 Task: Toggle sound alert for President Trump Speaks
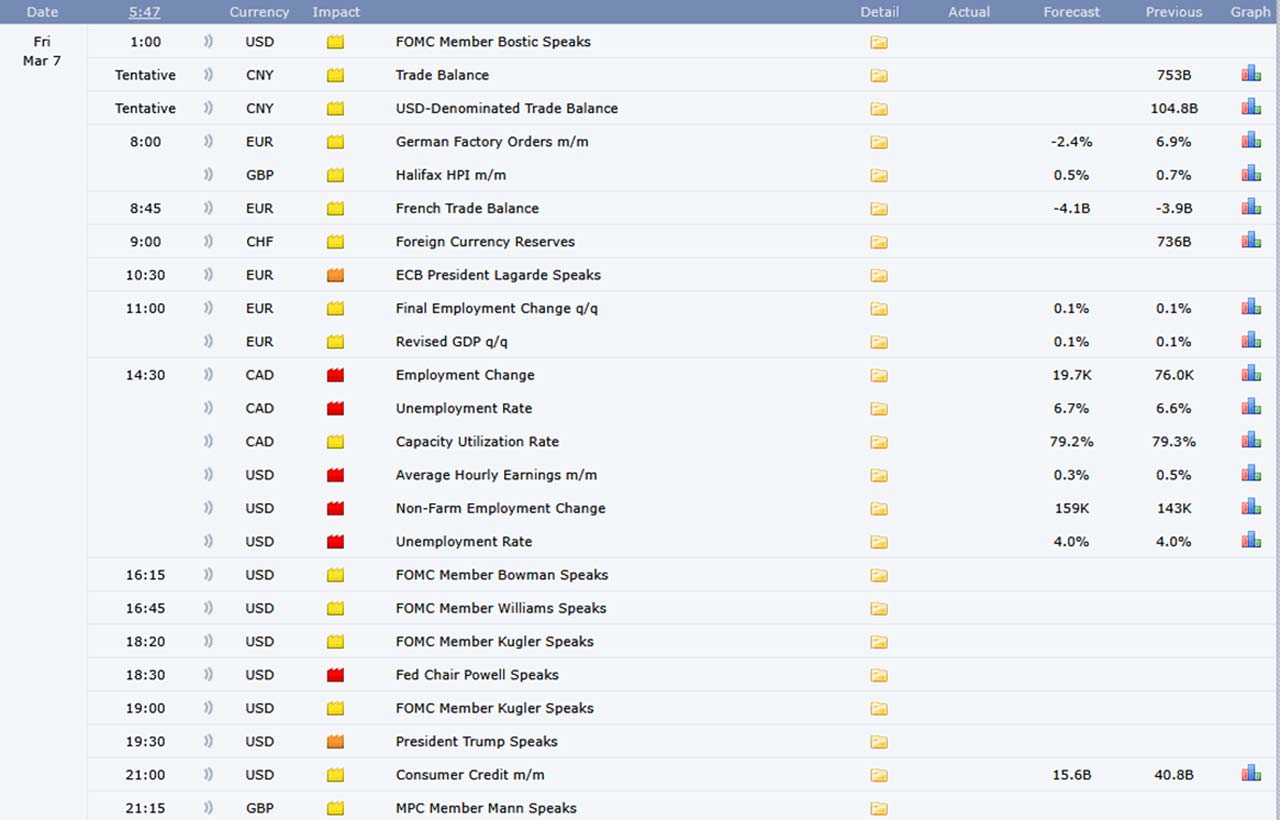pyautogui.click(x=209, y=742)
